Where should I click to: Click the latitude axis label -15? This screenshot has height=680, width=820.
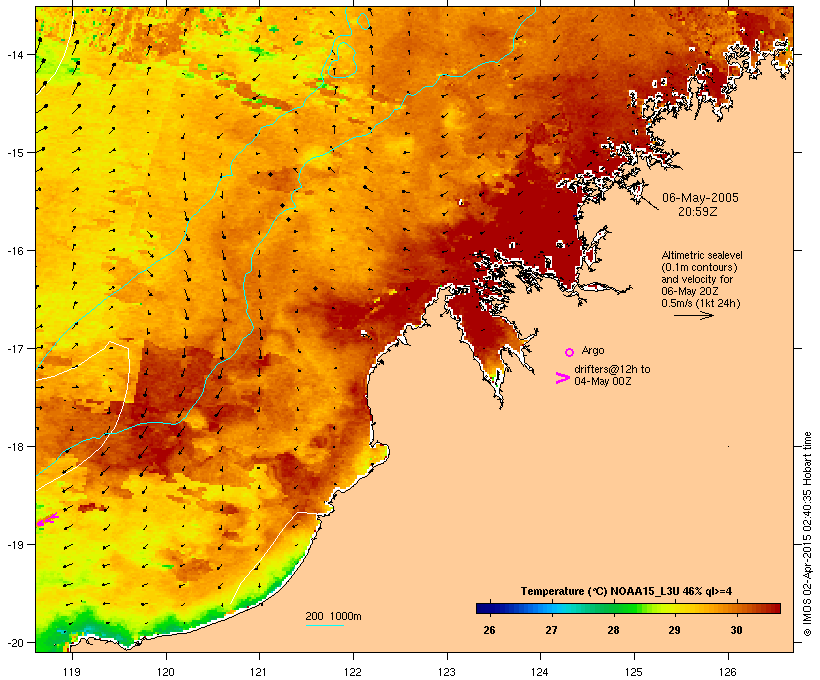tap(14, 153)
